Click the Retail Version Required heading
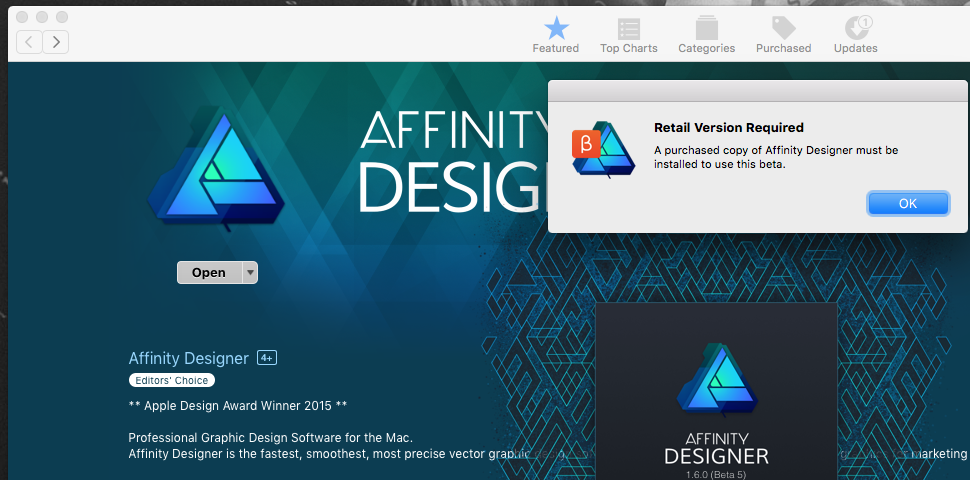This screenshot has width=970, height=480. coord(729,128)
